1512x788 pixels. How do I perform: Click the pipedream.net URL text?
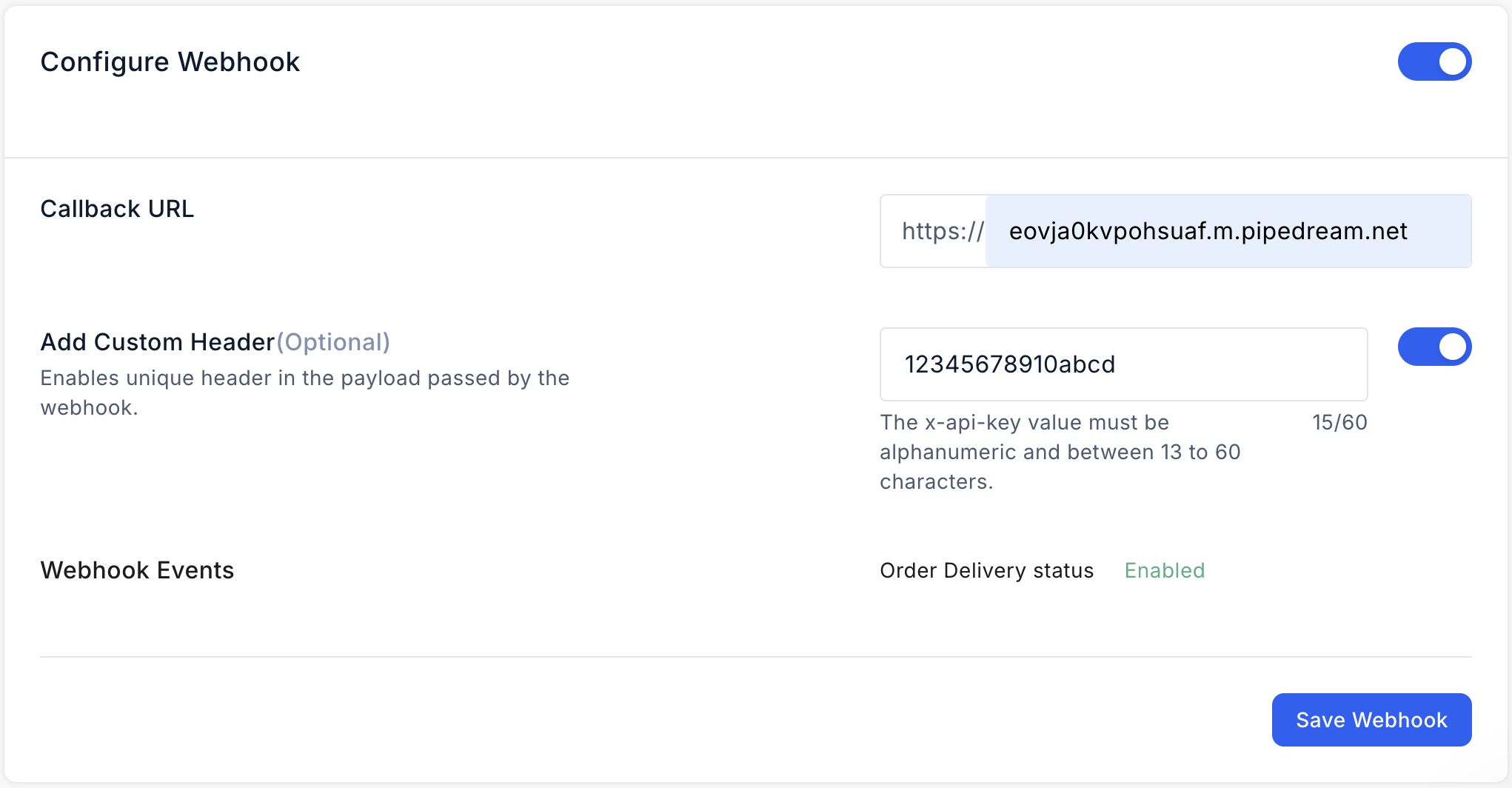tap(1208, 231)
